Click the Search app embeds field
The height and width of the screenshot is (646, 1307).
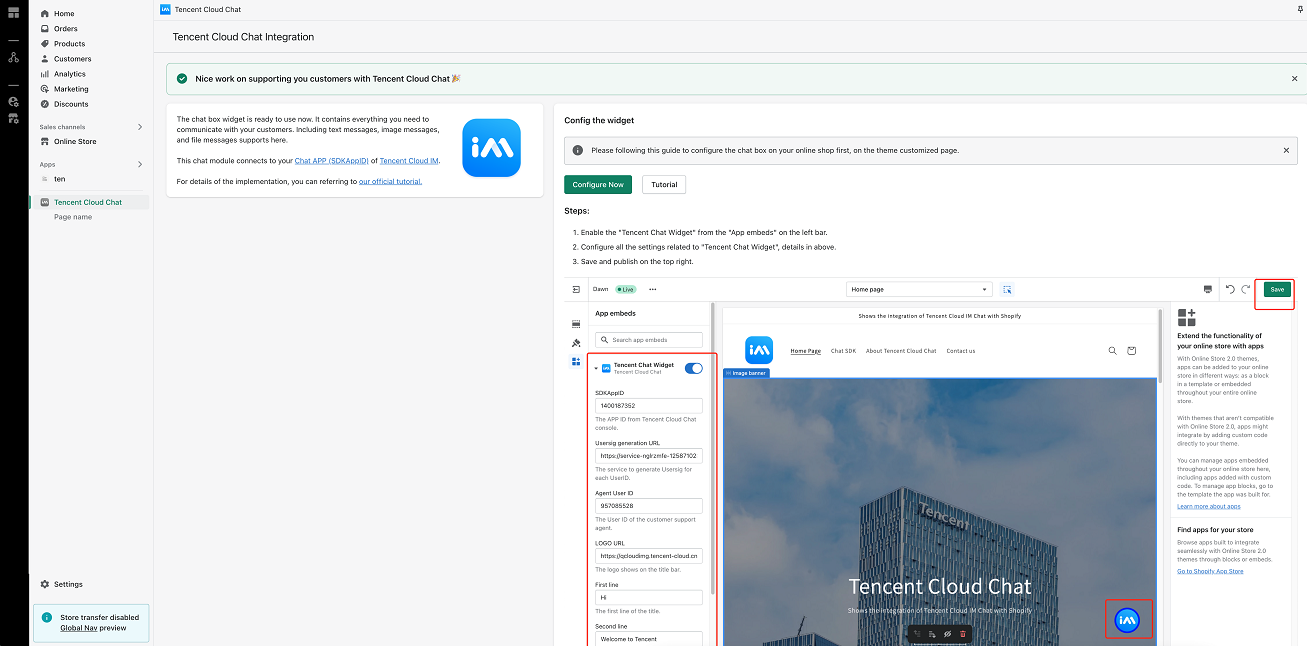649,340
